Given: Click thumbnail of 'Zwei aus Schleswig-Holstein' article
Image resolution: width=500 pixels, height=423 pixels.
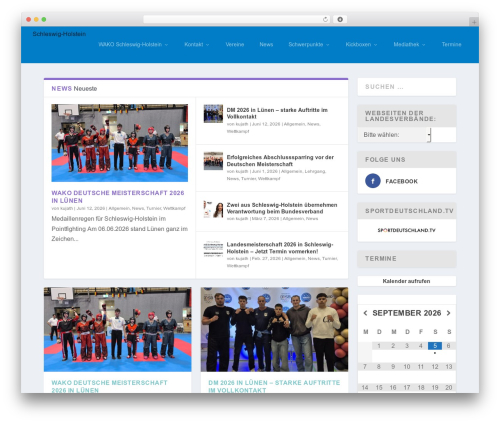Looking at the screenshot, I should (213, 209).
